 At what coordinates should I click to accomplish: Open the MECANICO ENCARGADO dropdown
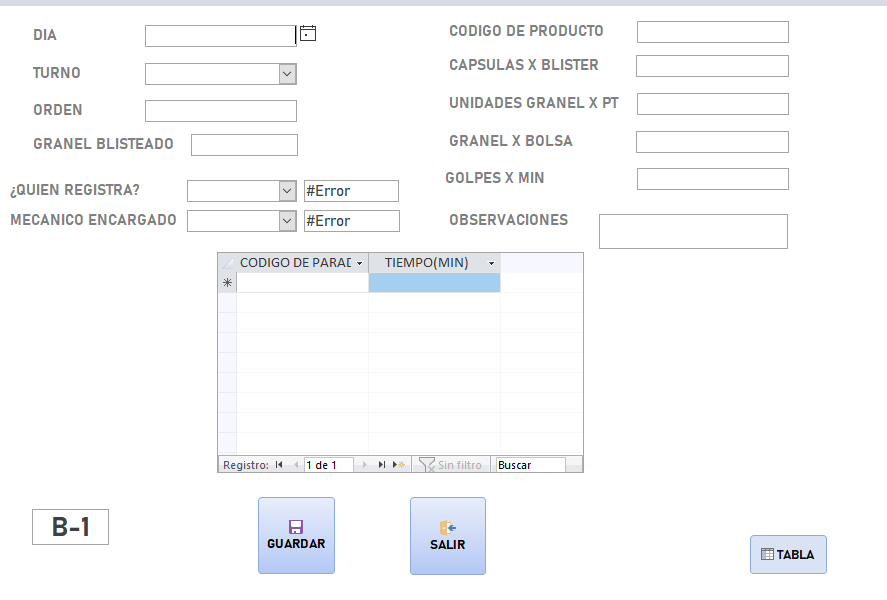(x=287, y=220)
